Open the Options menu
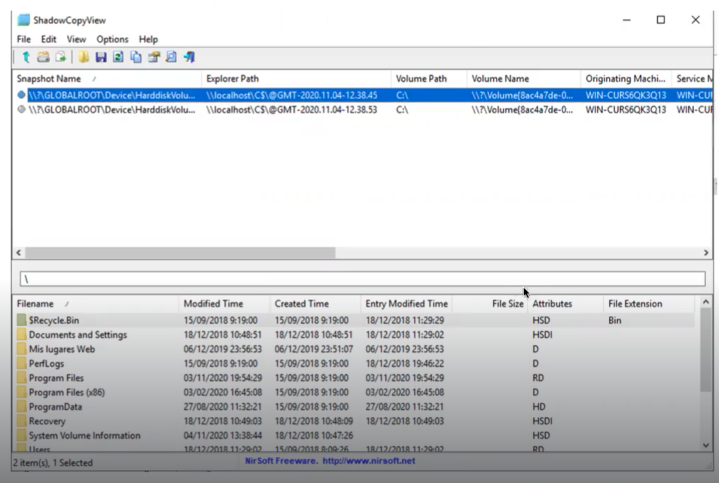The width and height of the screenshot is (719, 483). tap(112, 39)
